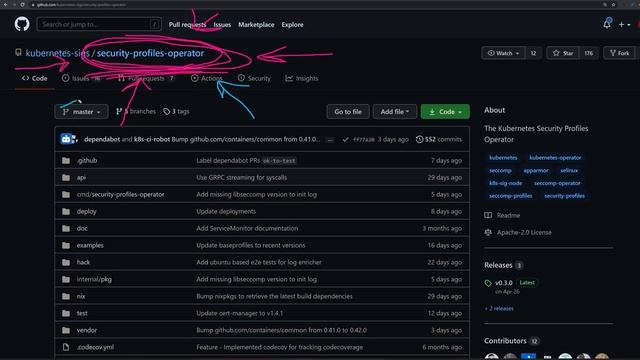Open Explore in the top navigation
Screen dimensions: 640x360
tap(292, 24)
